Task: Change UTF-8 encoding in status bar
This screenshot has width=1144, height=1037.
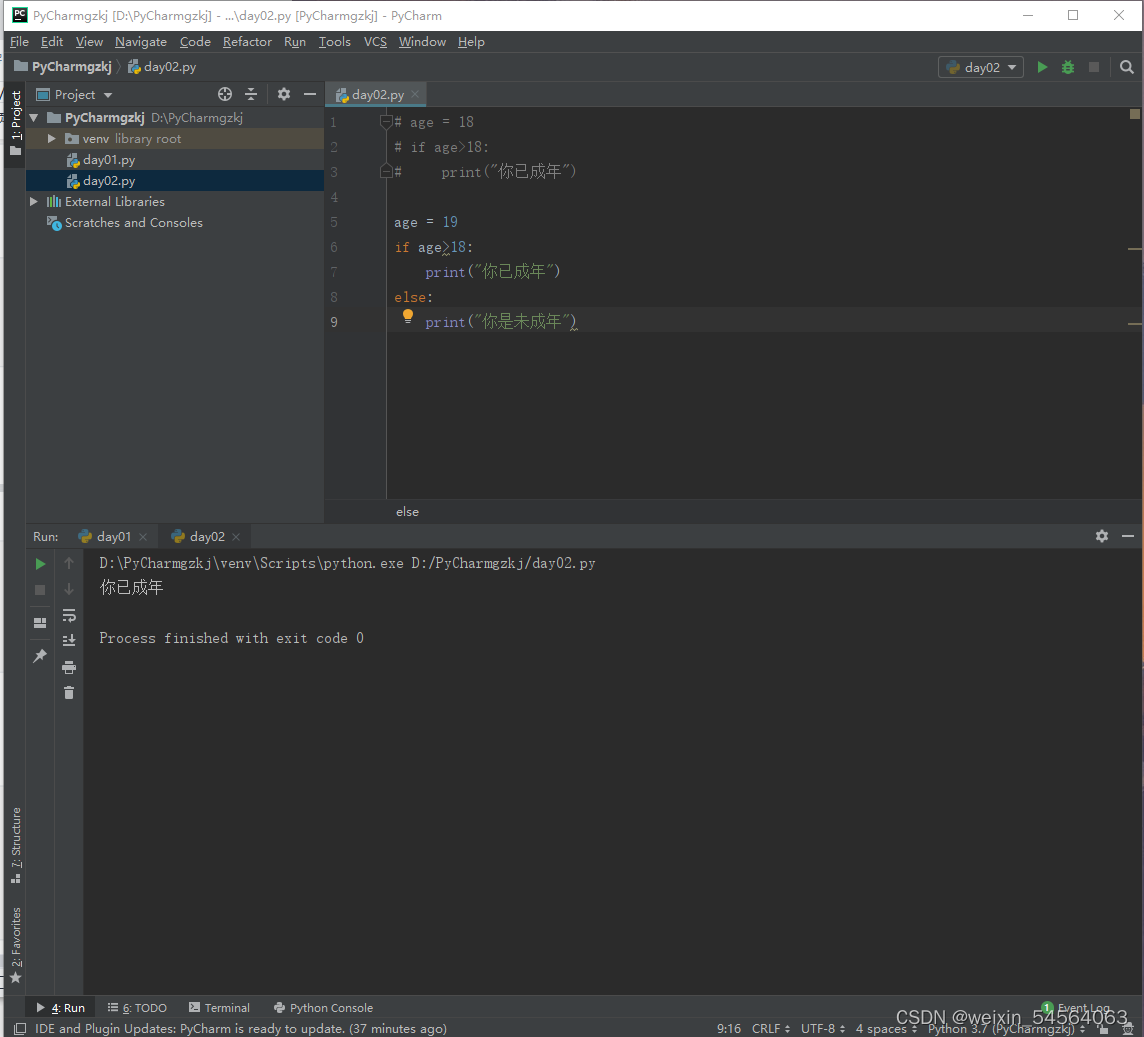Action: (x=822, y=1028)
